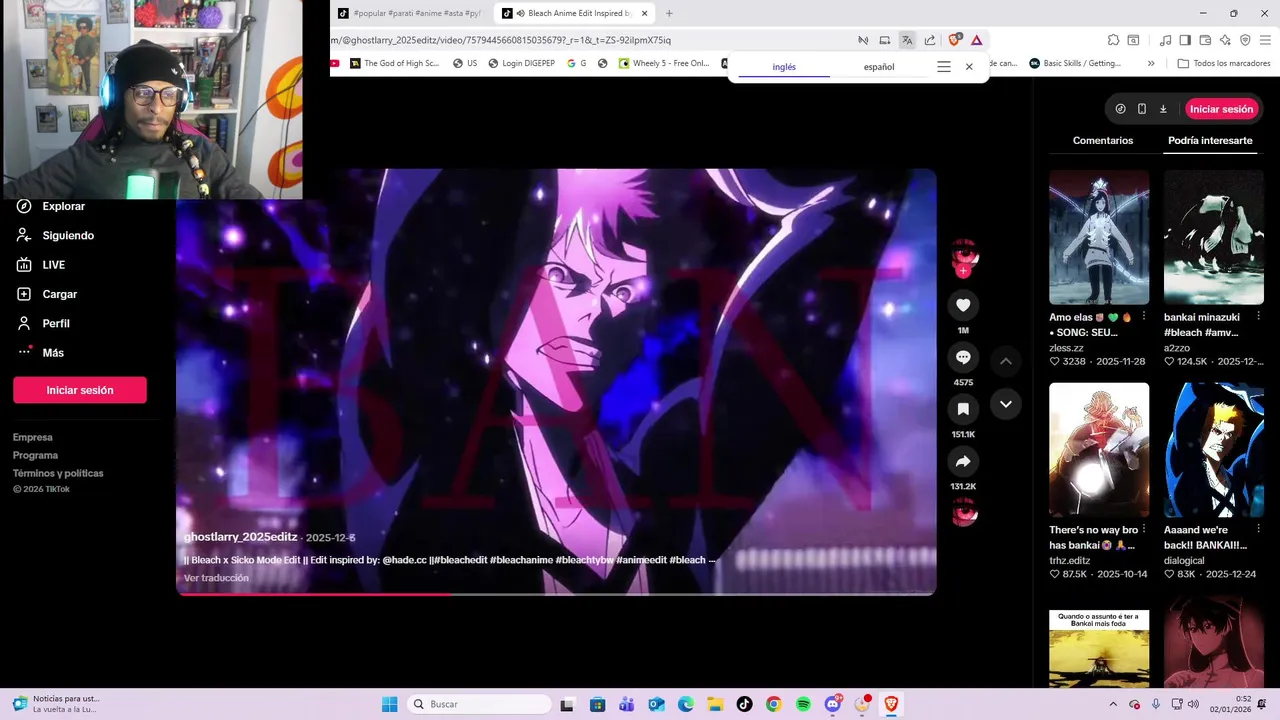Open the LIVE section
This screenshot has width=1280, height=720.
coord(42,265)
